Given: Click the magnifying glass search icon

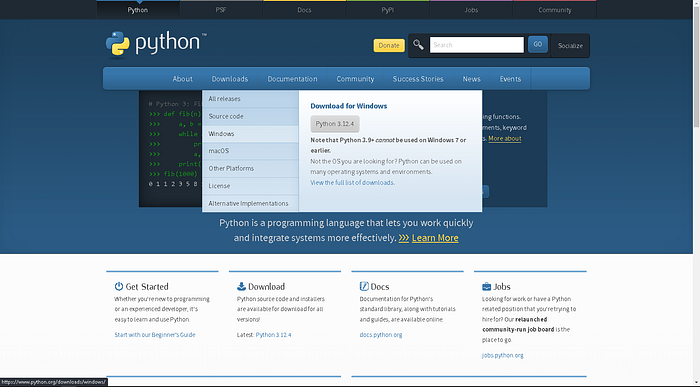Looking at the screenshot, I should coord(418,45).
